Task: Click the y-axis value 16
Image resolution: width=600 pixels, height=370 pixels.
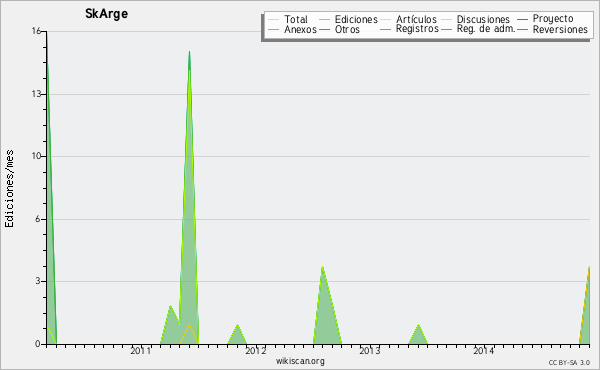Action: coord(36,31)
